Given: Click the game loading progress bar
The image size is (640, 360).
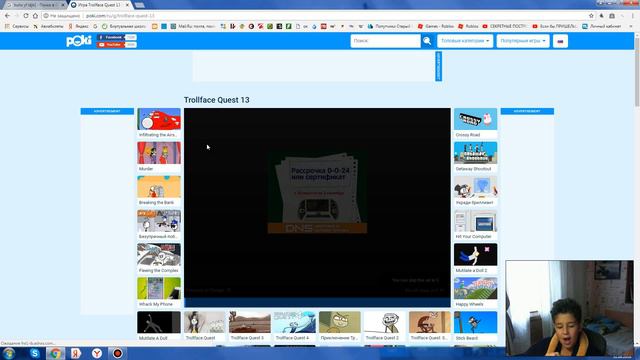Looking at the screenshot, I should 317,302.
